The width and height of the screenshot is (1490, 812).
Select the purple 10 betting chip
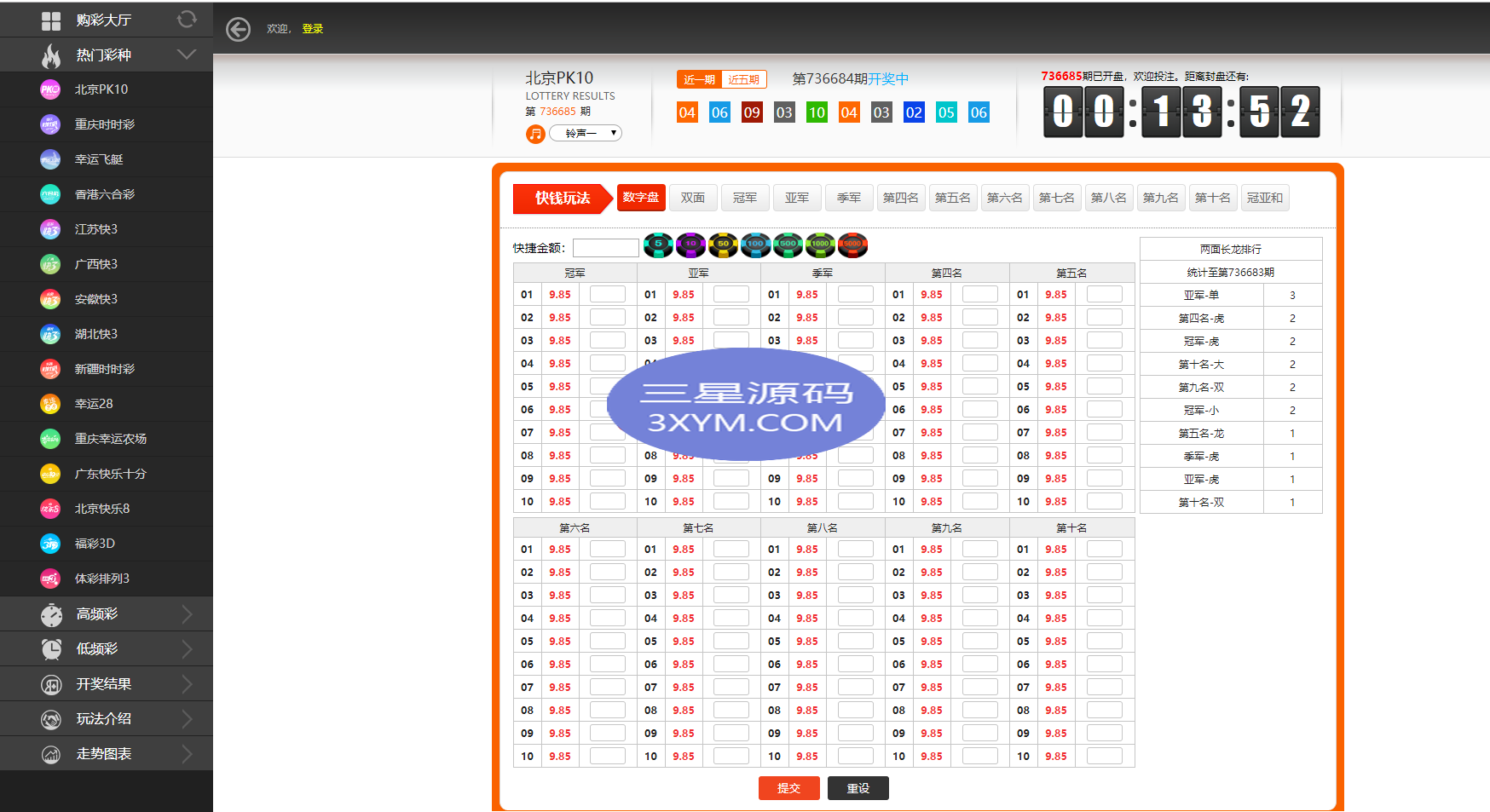[690, 245]
